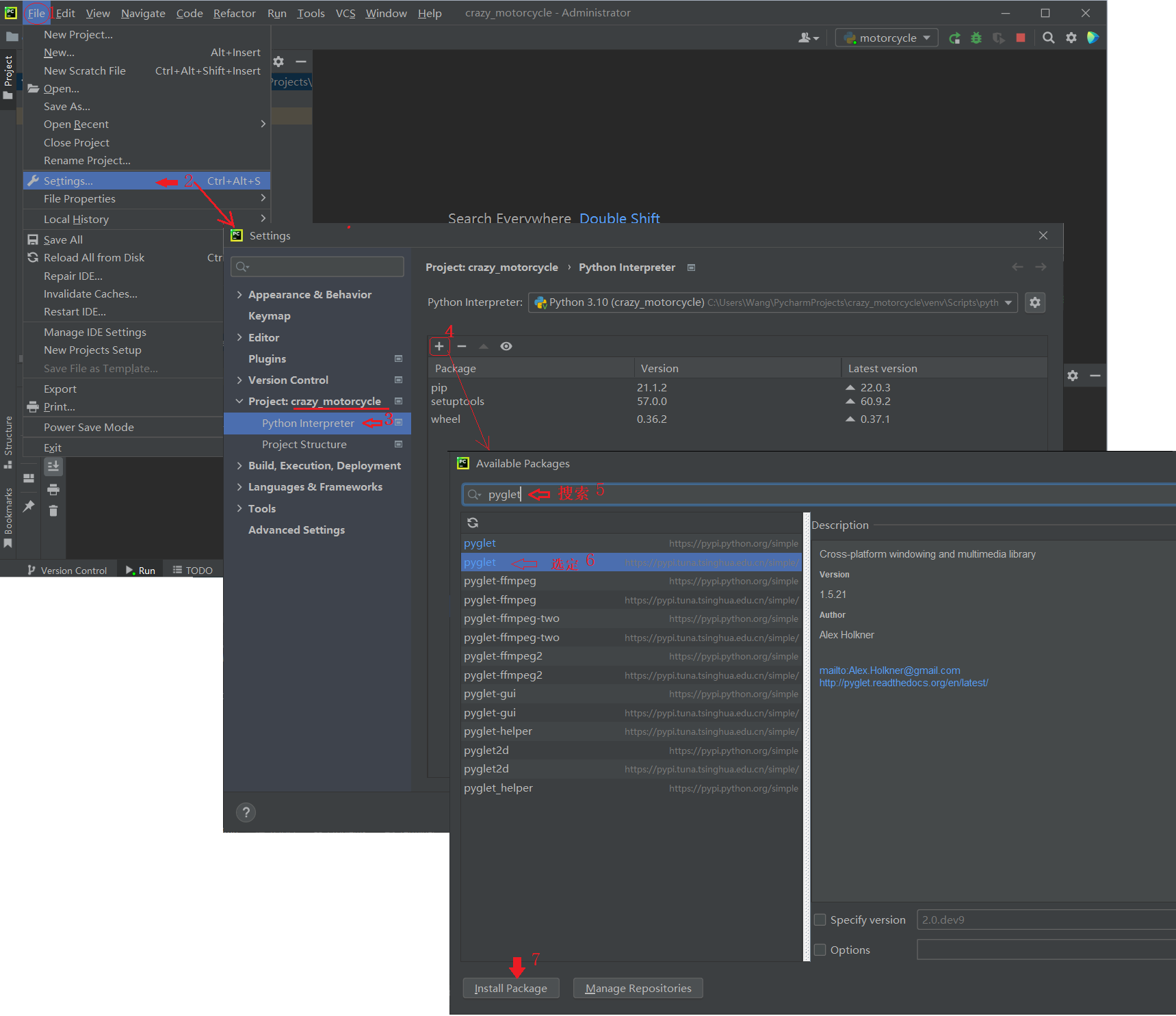Screen dimensions: 1176x1016
Task: Click the Settings search field
Action: pyautogui.click(x=317, y=266)
